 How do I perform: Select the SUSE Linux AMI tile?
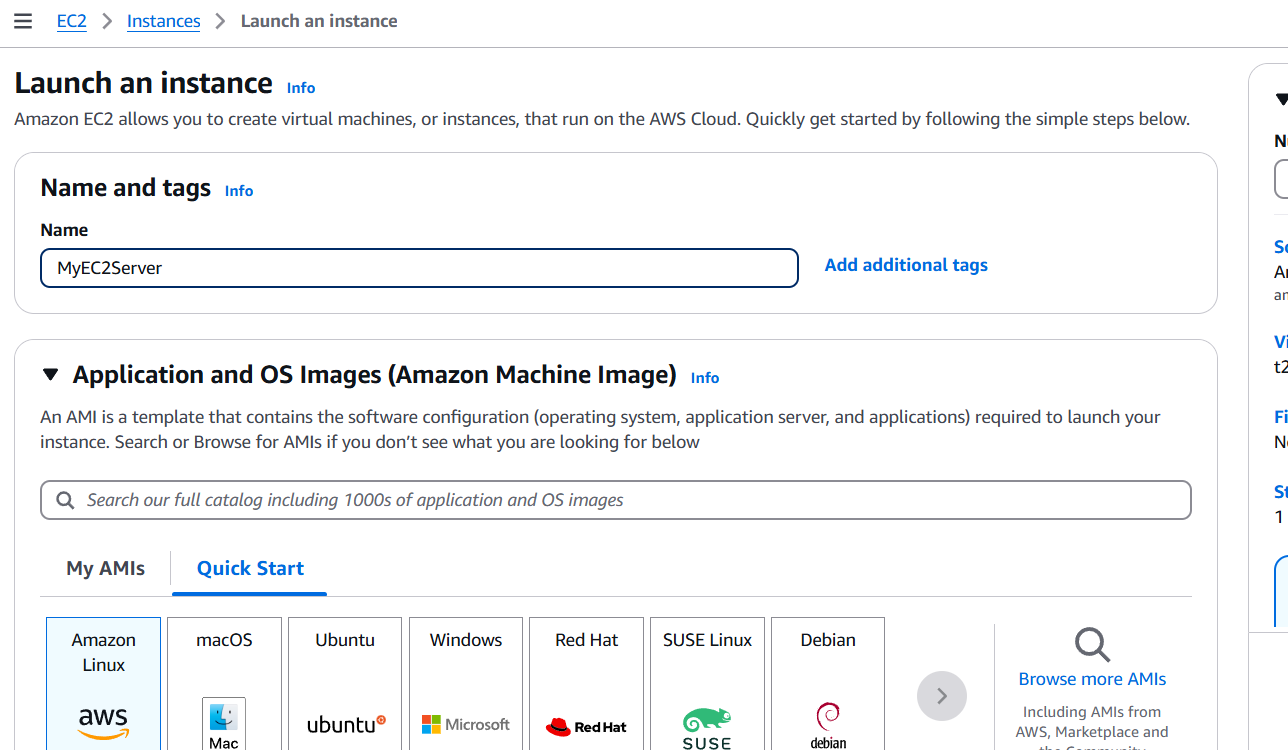pos(707,684)
